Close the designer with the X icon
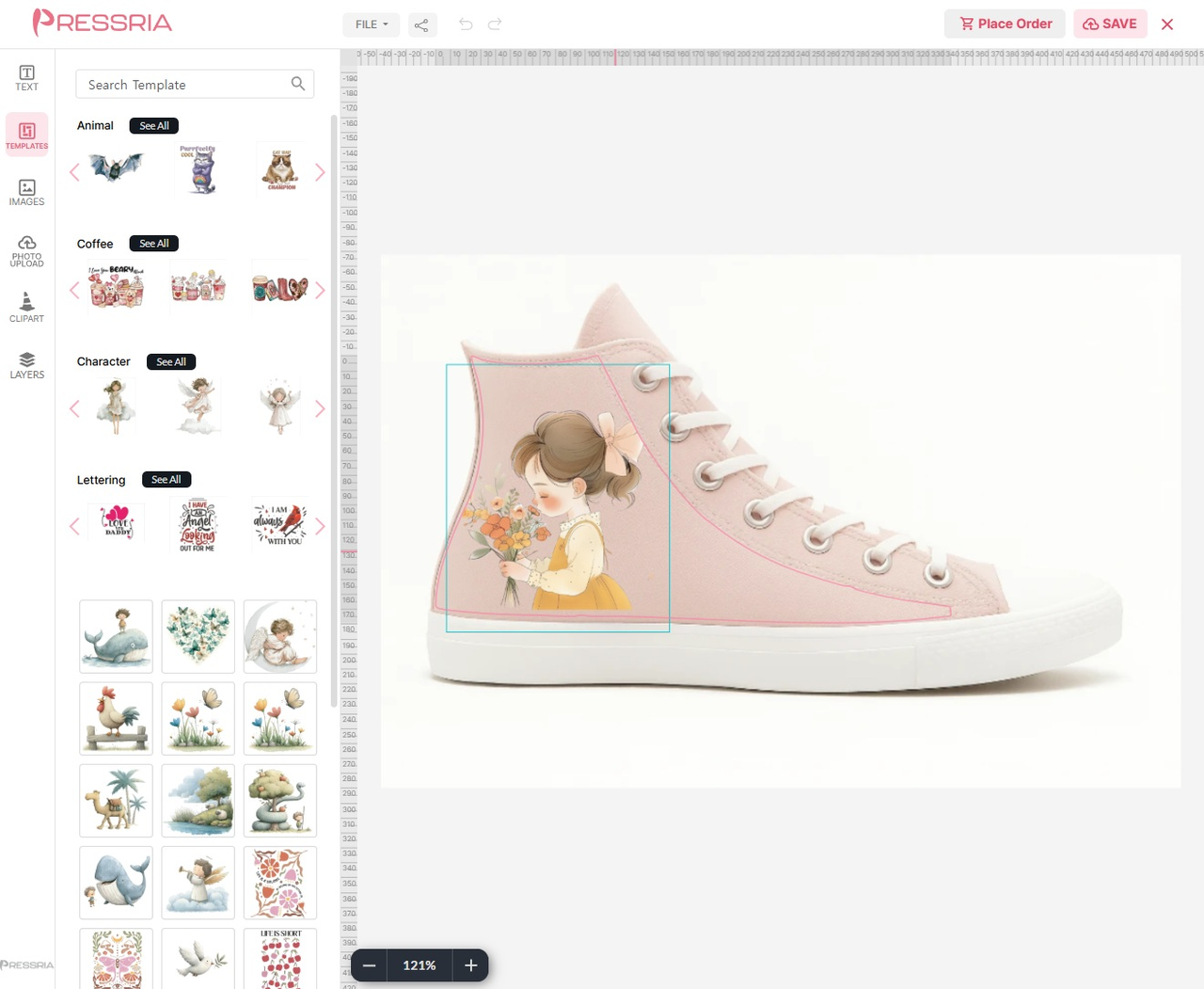 pyautogui.click(x=1167, y=24)
